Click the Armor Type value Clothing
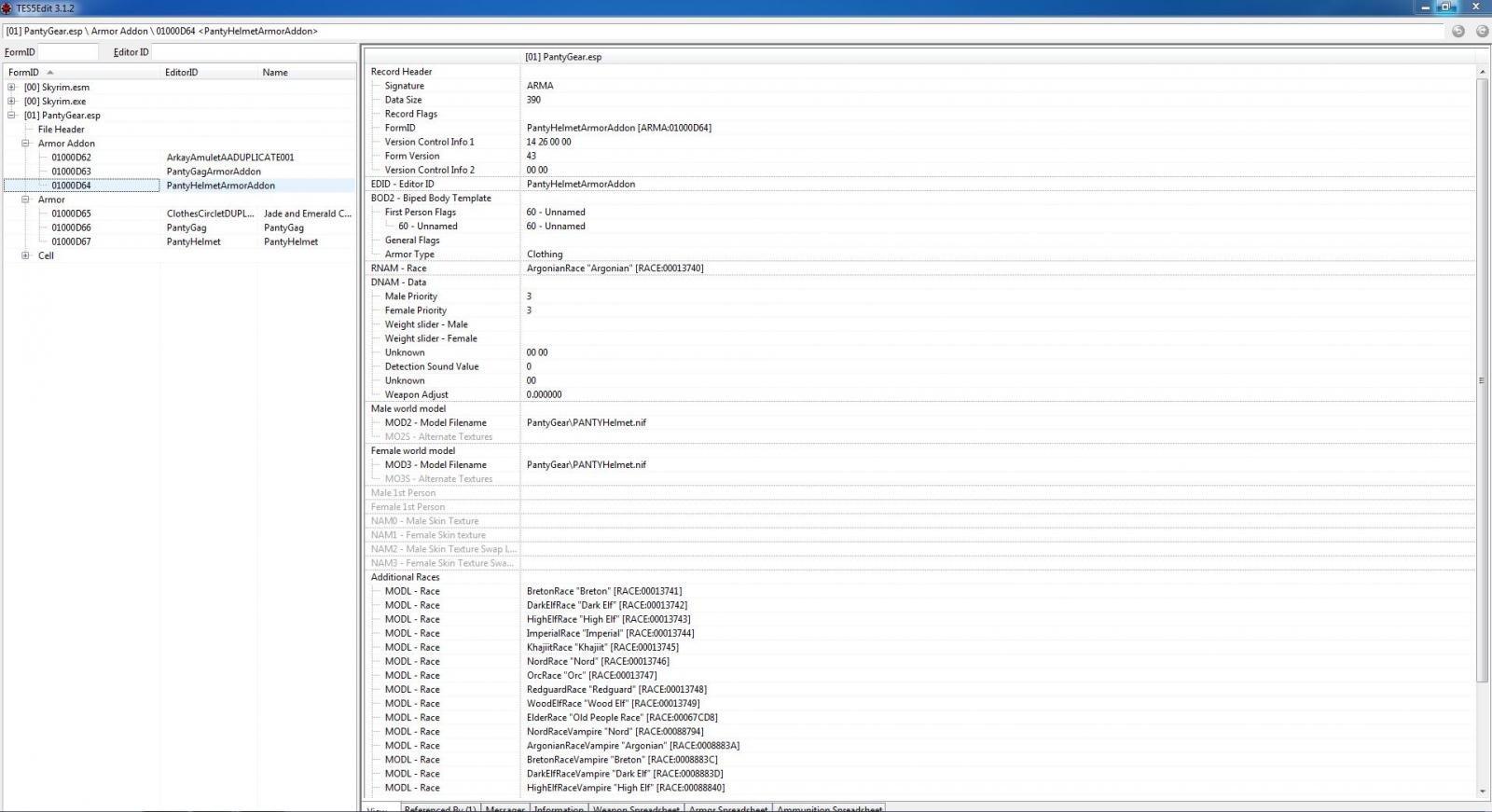The height and width of the screenshot is (812, 1492). point(545,254)
